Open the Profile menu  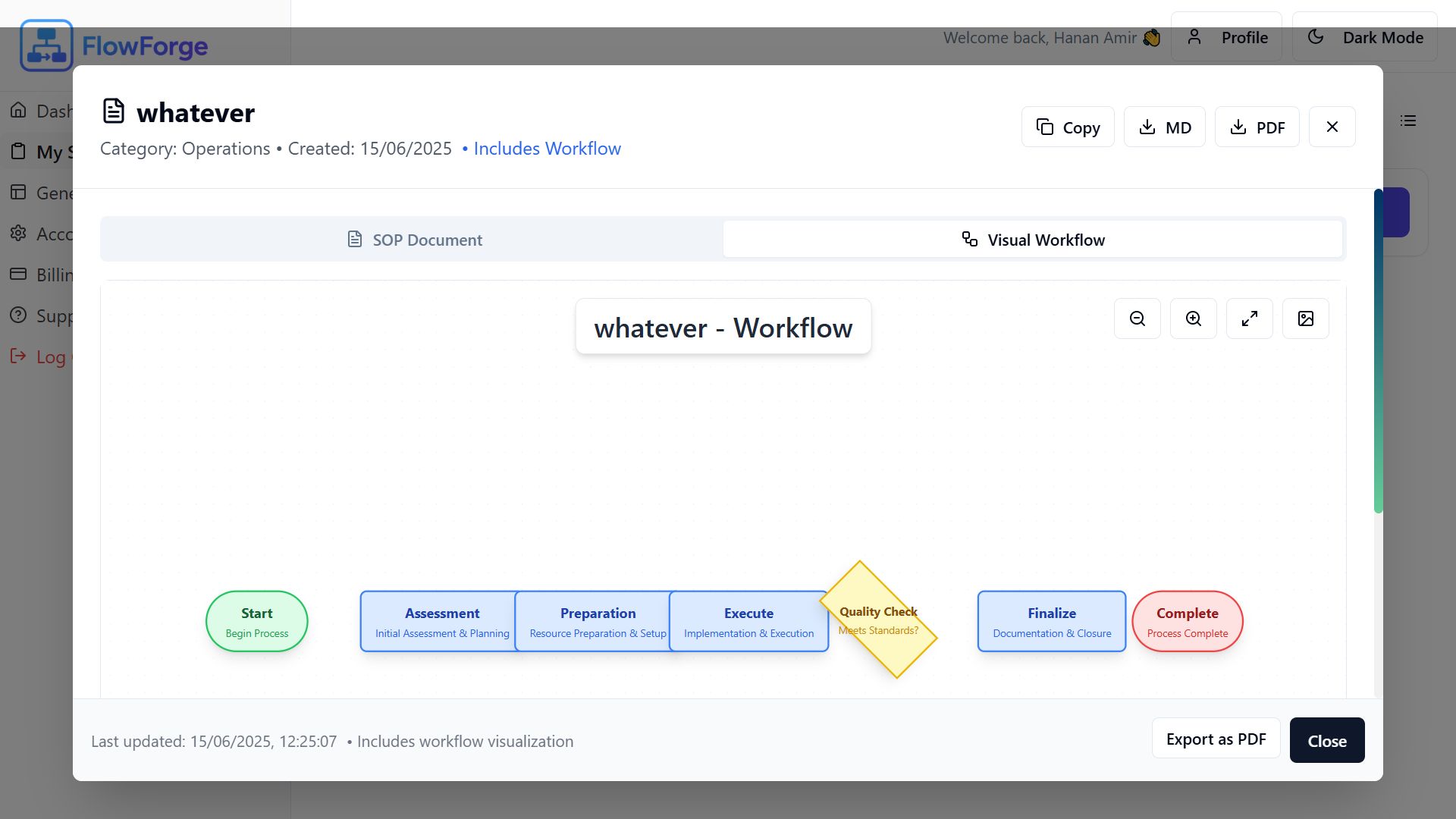tap(1226, 37)
